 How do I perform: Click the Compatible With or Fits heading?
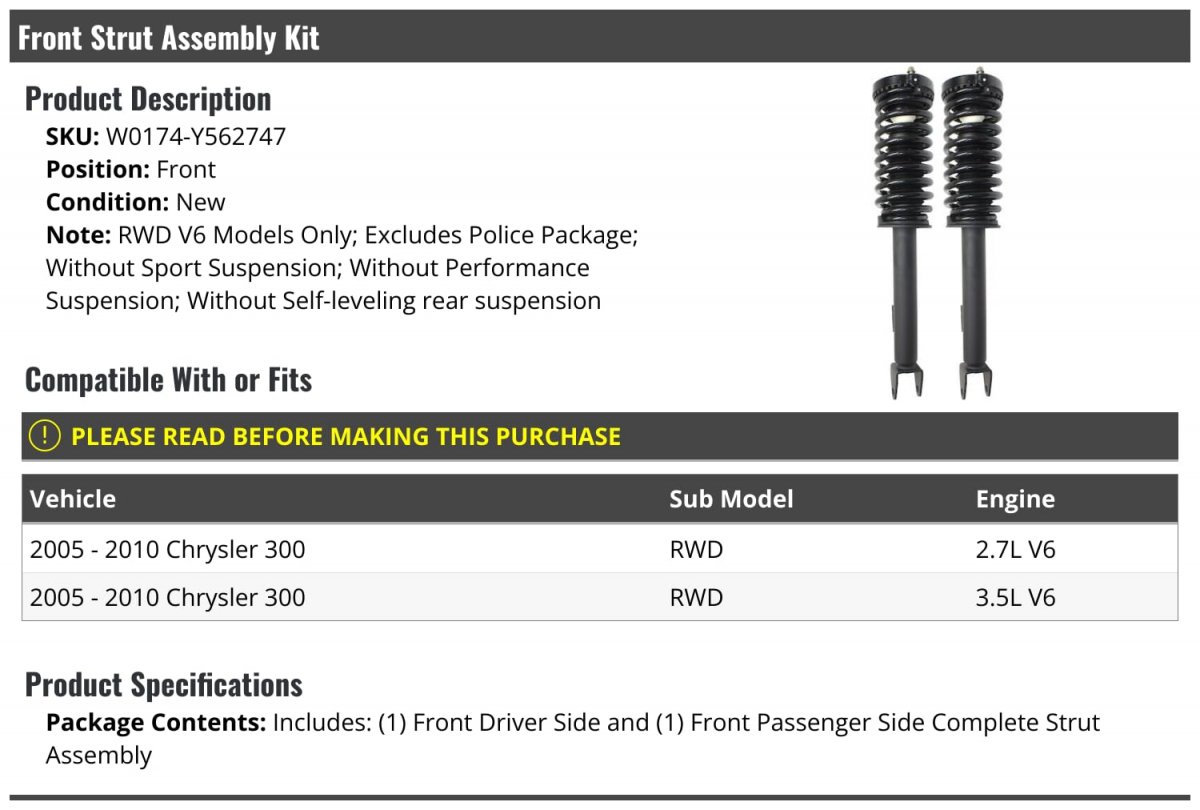[x=168, y=379]
